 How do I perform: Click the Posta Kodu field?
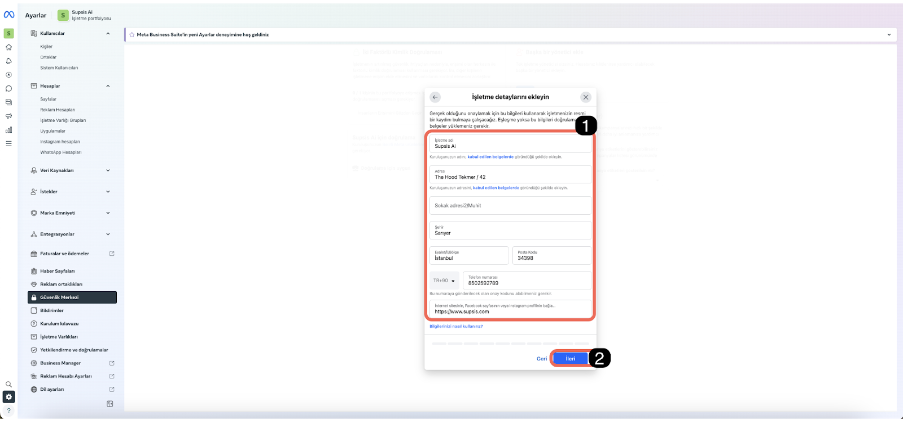coord(552,256)
